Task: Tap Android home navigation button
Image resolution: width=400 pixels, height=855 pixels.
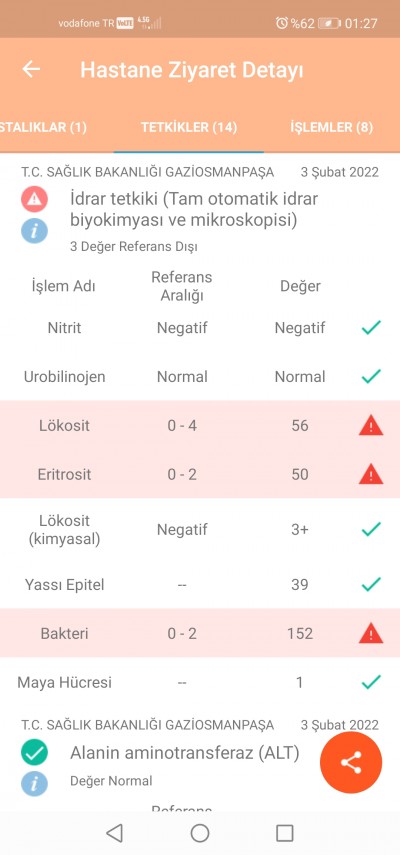Action: [x=200, y=833]
